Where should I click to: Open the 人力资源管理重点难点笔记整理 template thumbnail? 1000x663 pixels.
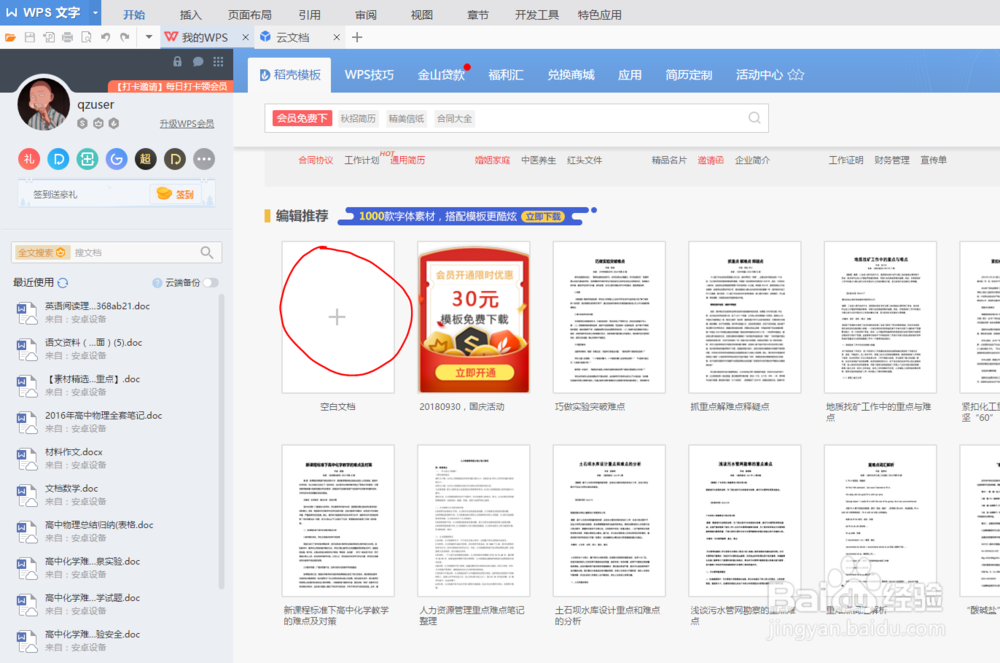[474, 521]
